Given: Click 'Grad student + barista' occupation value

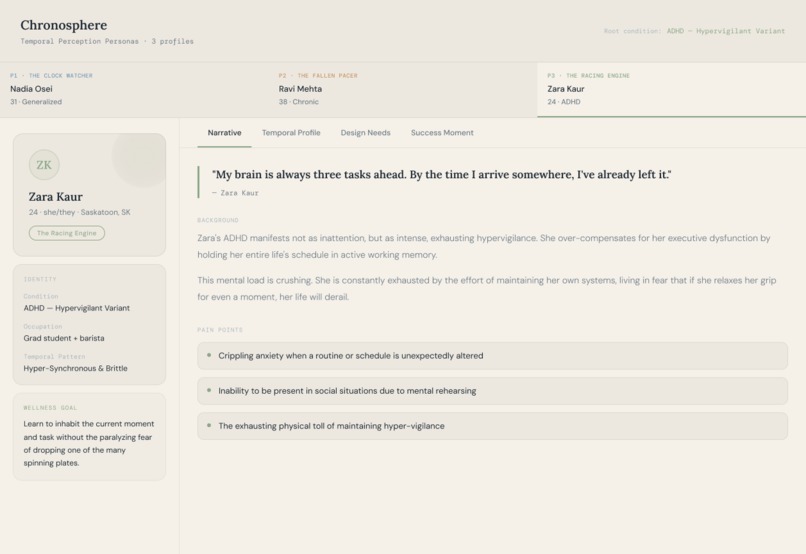Looking at the screenshot, I should click(64, 338).
